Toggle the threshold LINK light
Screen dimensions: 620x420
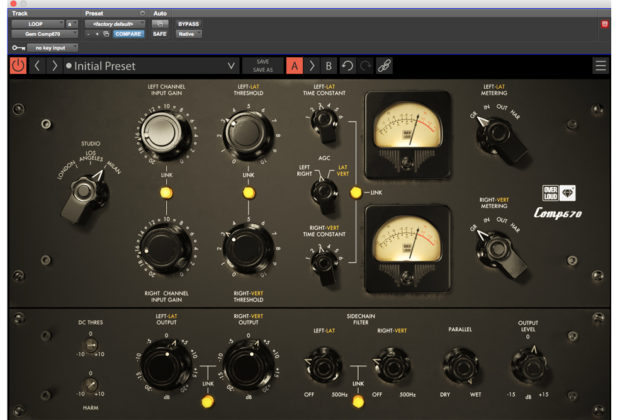(248, 192)
